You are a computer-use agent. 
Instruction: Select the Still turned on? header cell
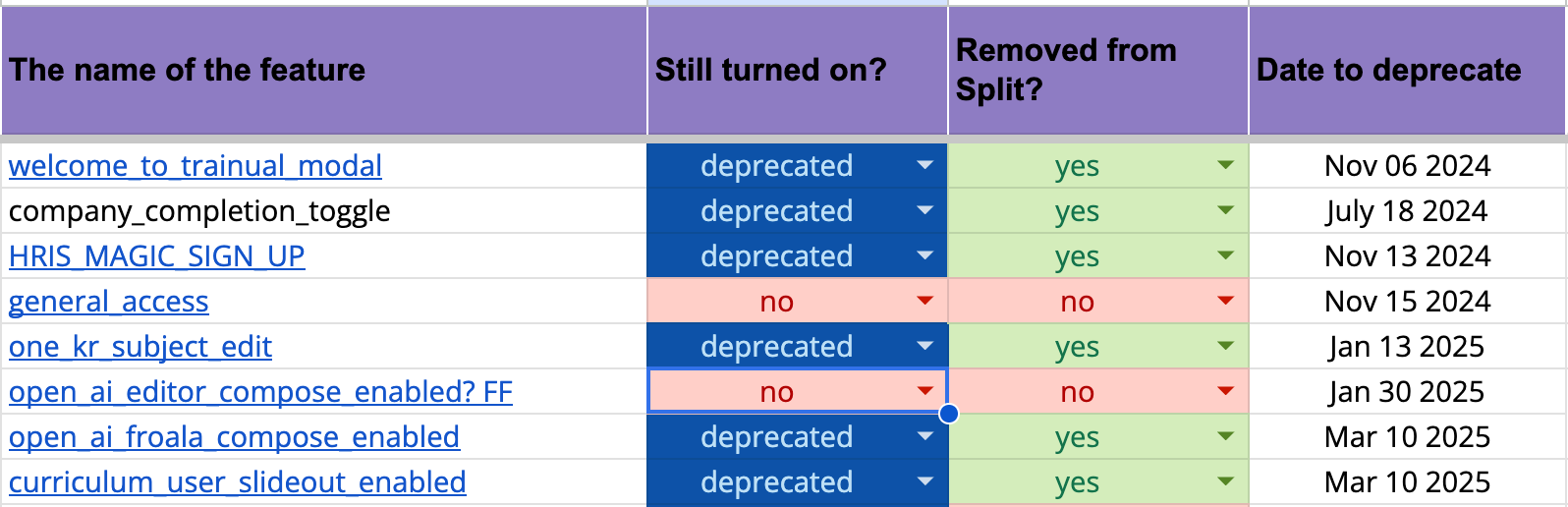[x=797, y=70]
